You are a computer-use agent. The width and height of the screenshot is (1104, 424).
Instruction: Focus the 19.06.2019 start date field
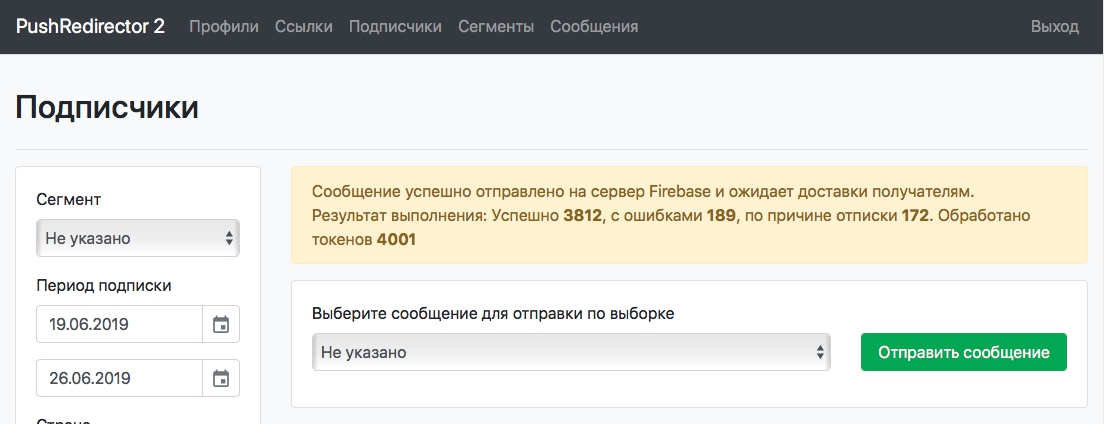[x=119, y=324]
